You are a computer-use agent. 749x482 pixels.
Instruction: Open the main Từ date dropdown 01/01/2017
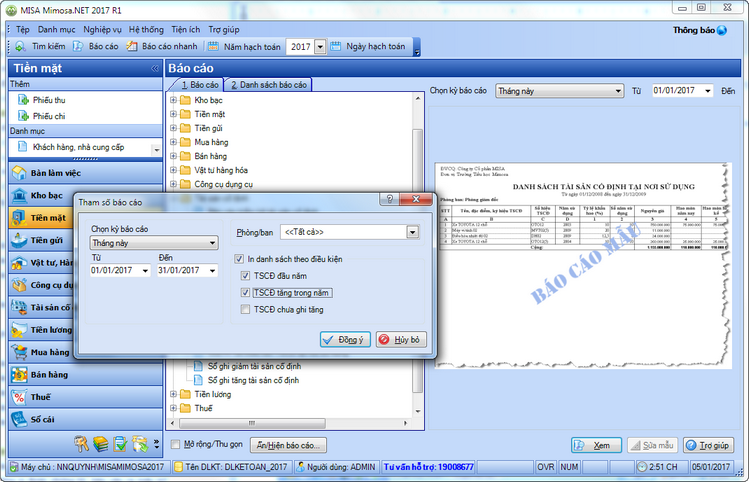(708, 91)
